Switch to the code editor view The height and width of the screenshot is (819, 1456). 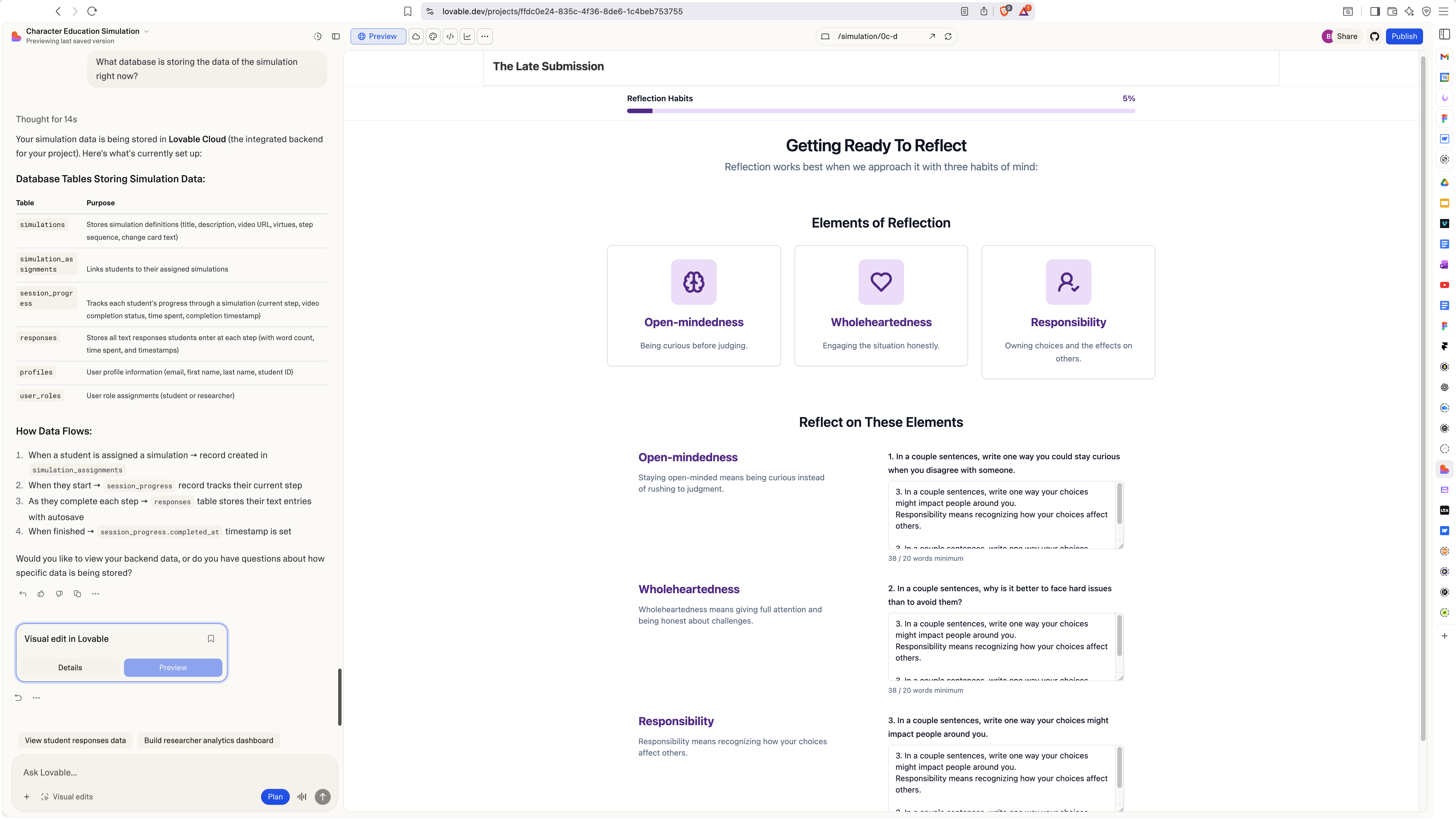pos(450,36)
